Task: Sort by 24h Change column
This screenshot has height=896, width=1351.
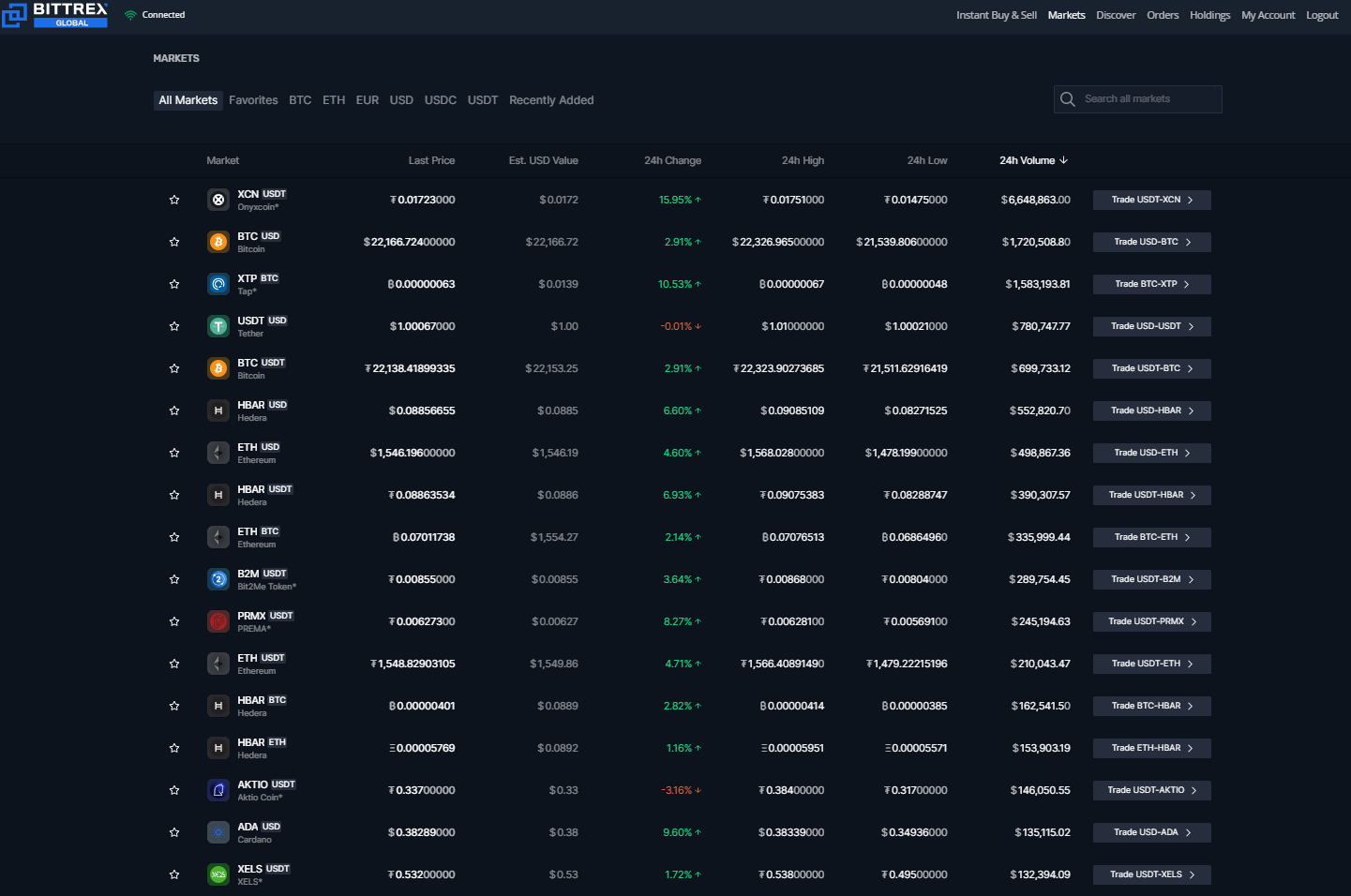Action: click(672, 160)
